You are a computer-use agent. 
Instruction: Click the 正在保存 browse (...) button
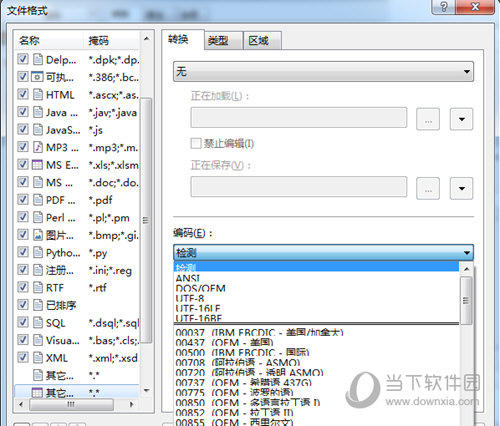(x=428, y=188)
